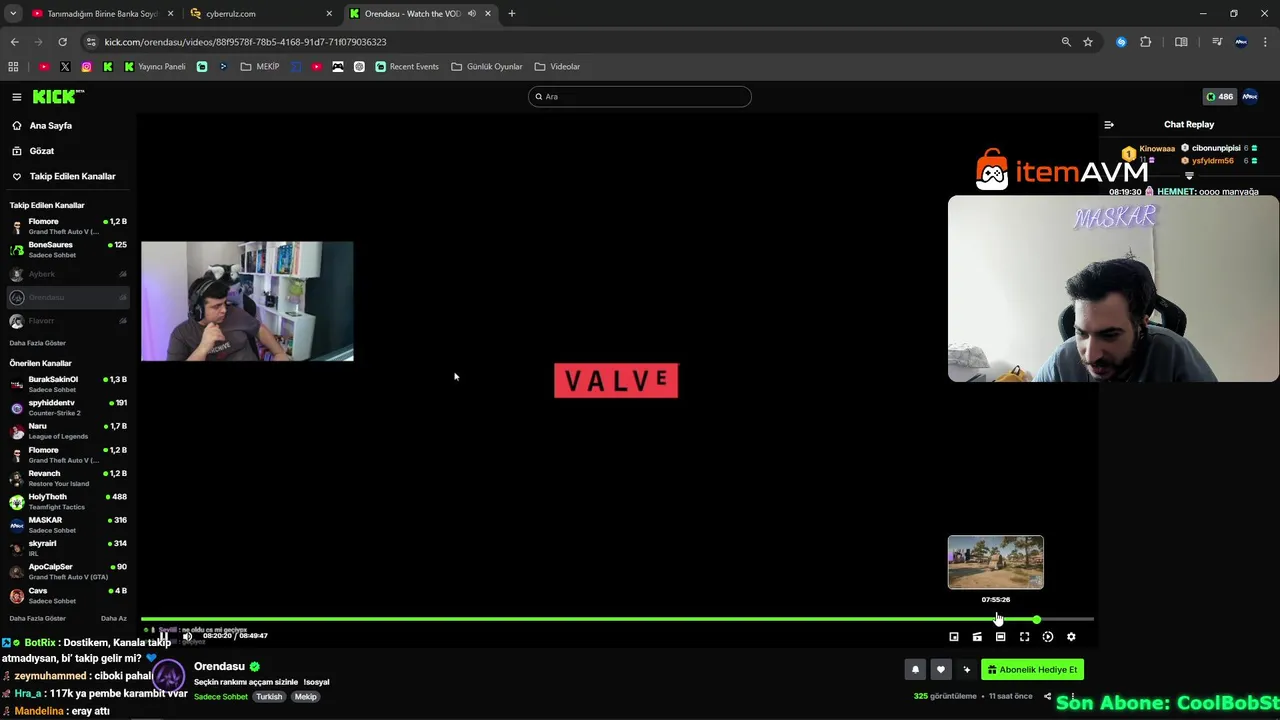Open ApoCalpSer channel in sidebar
1280x720 pixels.
coord(68,572)
